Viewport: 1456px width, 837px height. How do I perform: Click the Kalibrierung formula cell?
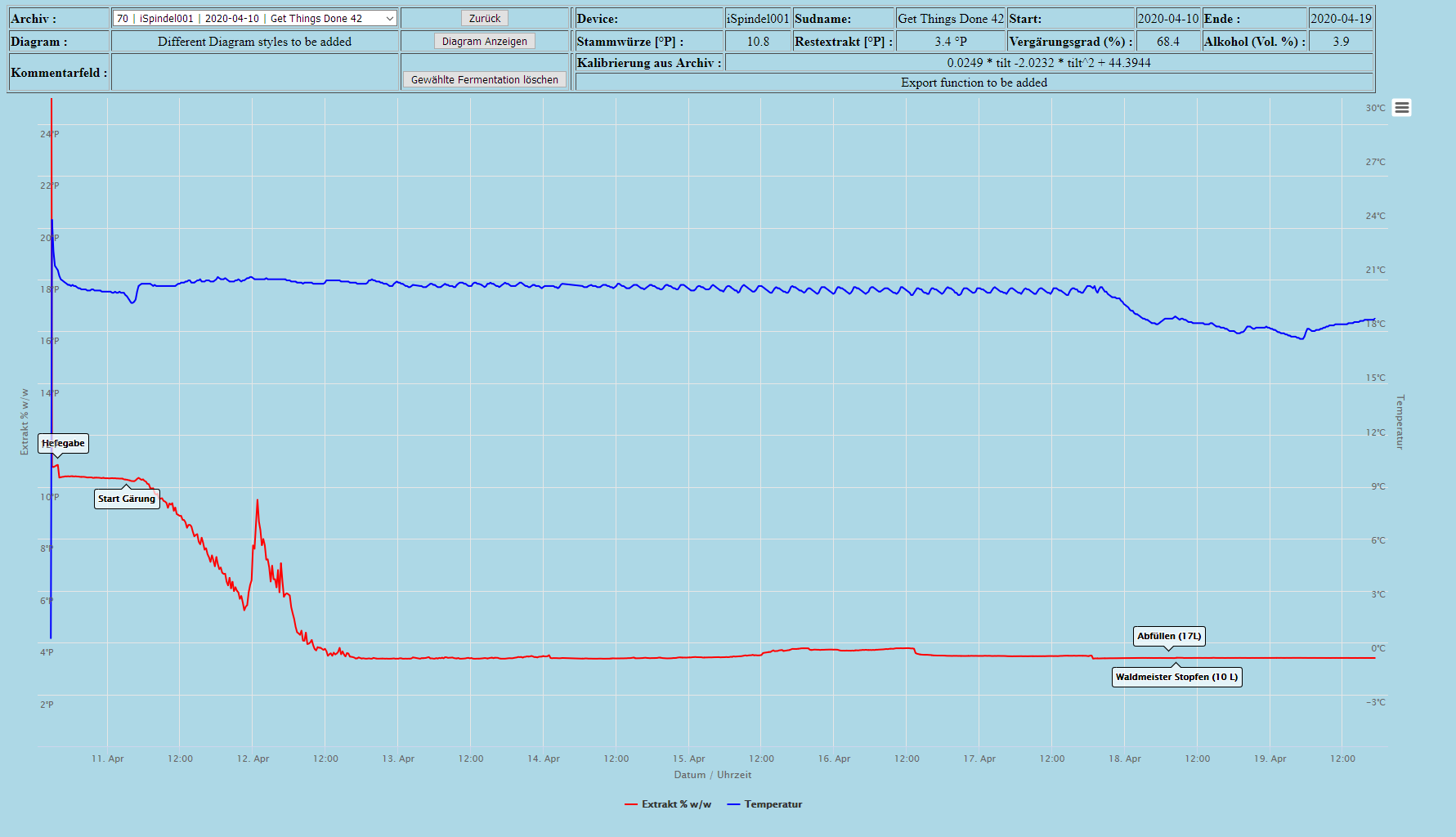pyautogui.click(x=1048, y=63)
